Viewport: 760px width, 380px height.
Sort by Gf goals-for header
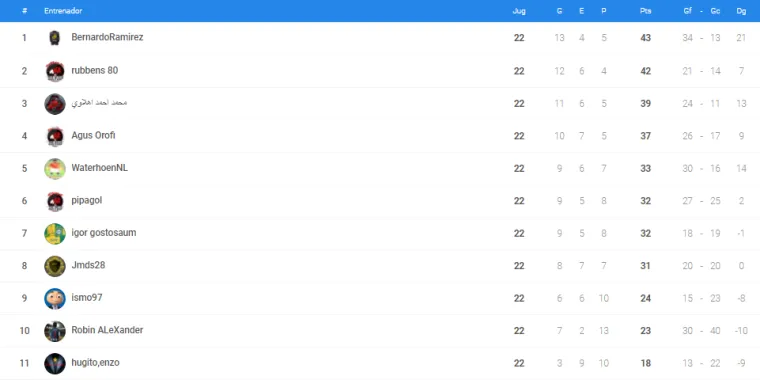(687, 11)
